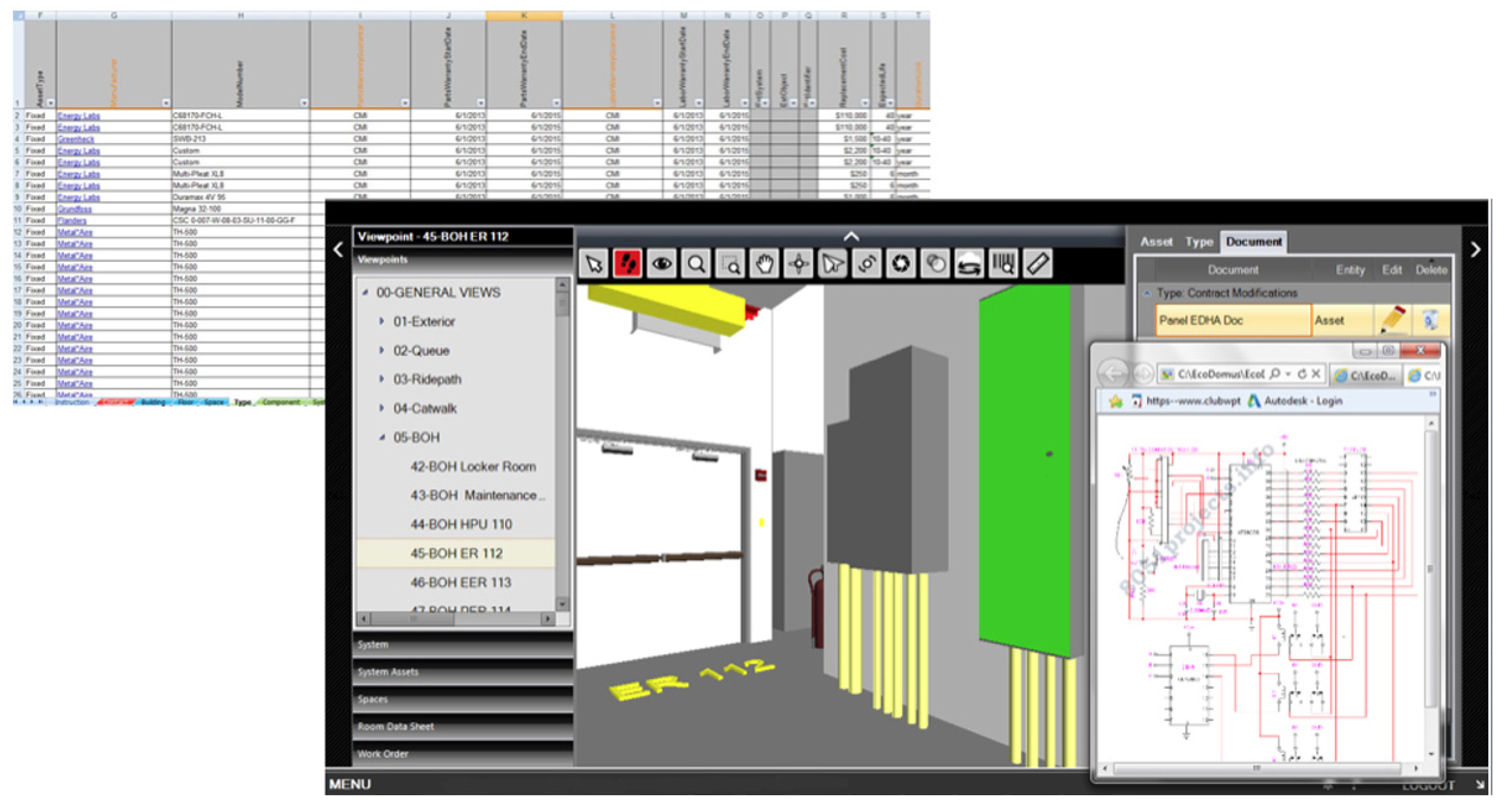
Task: Collapse toolbar using top chevron arrow
Action: 850,237
